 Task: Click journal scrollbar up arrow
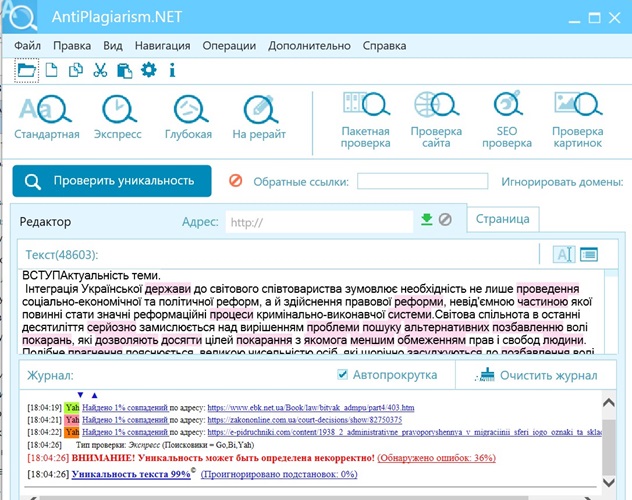coord(609,402)
